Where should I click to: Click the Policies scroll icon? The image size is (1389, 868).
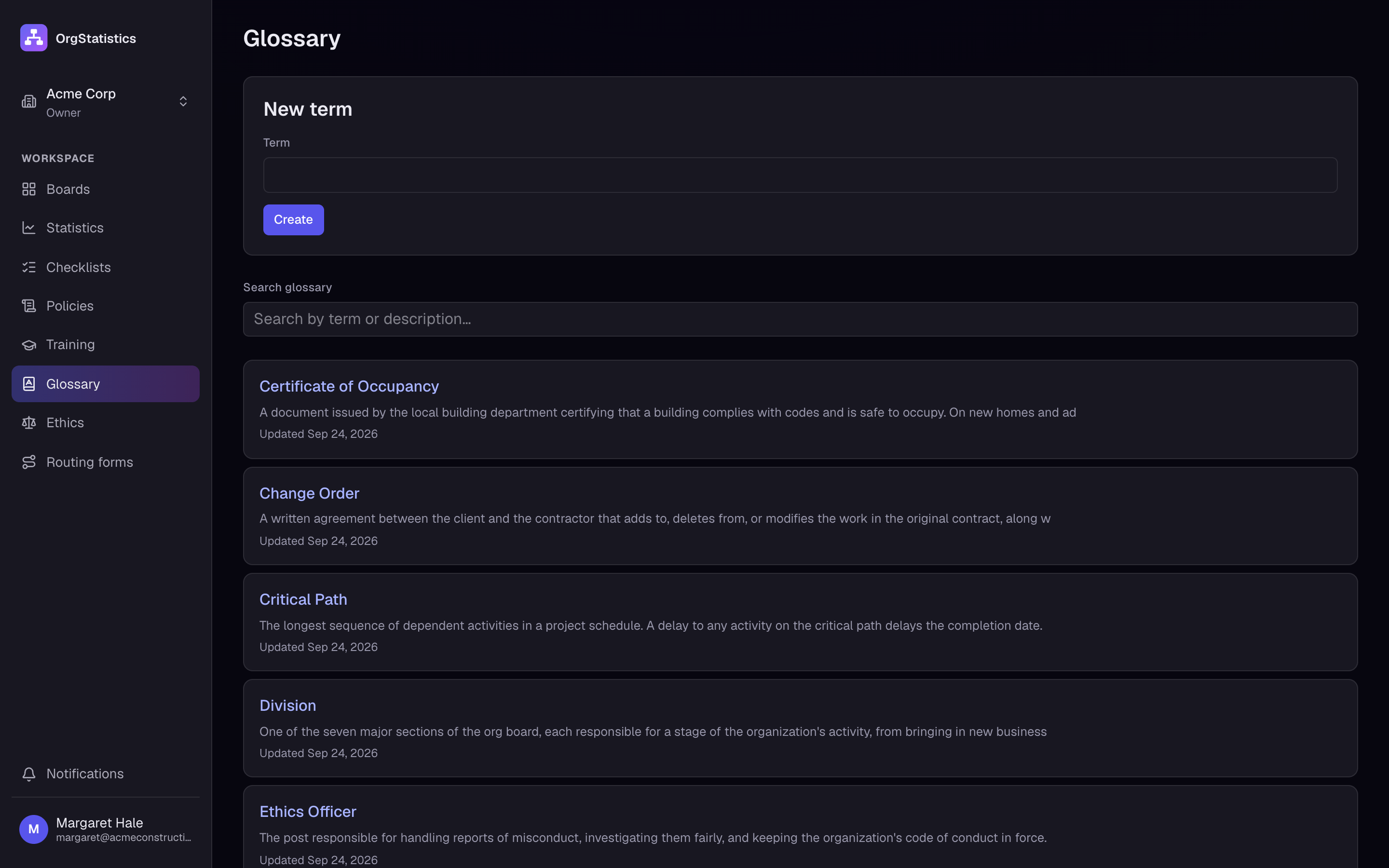(x=29, y=306)
